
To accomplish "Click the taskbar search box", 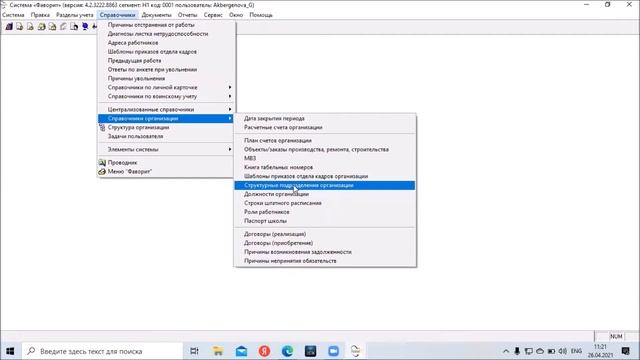I will point(102,351).
